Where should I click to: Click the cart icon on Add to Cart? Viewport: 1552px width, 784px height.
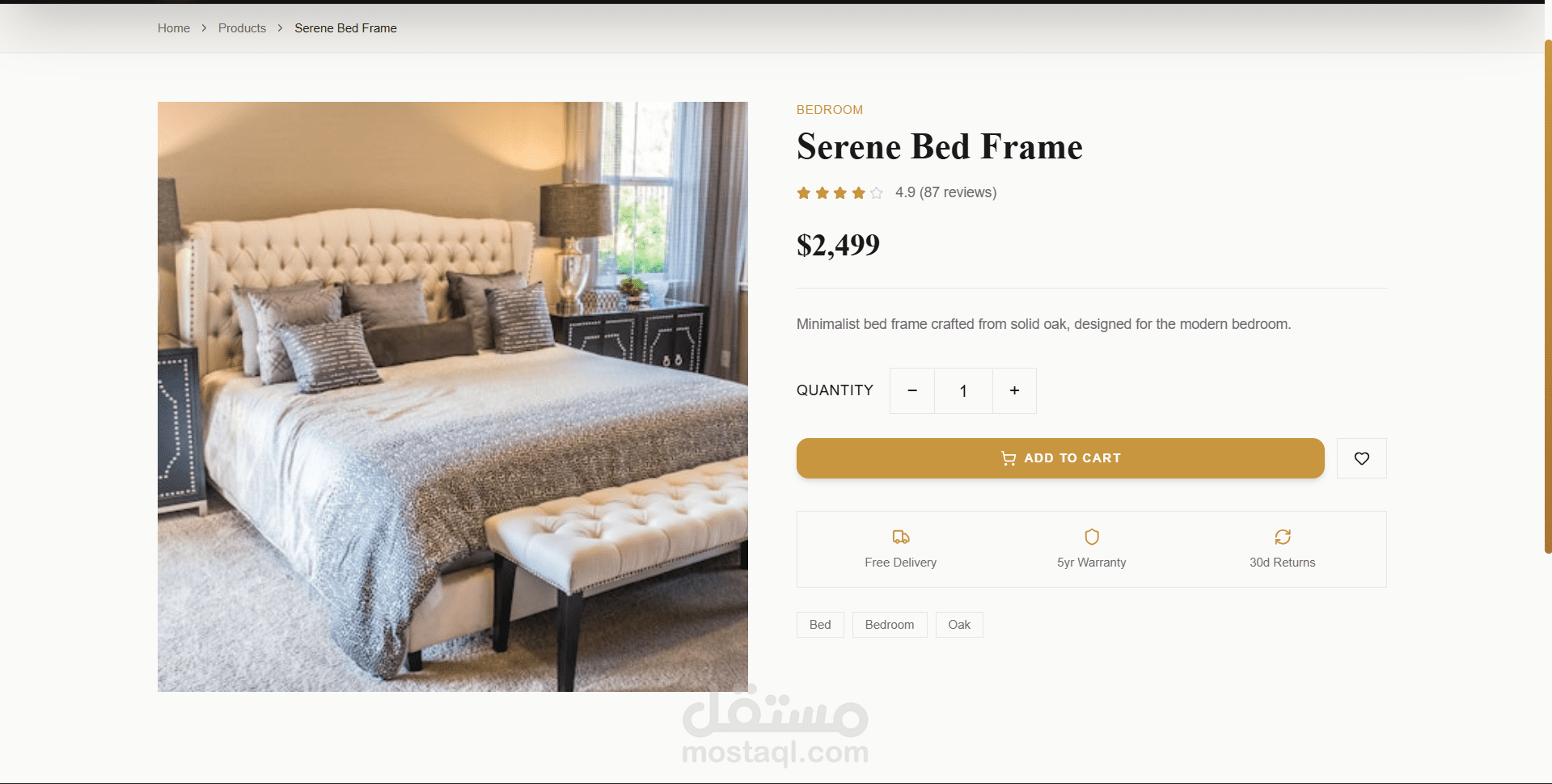(1009, 458)
